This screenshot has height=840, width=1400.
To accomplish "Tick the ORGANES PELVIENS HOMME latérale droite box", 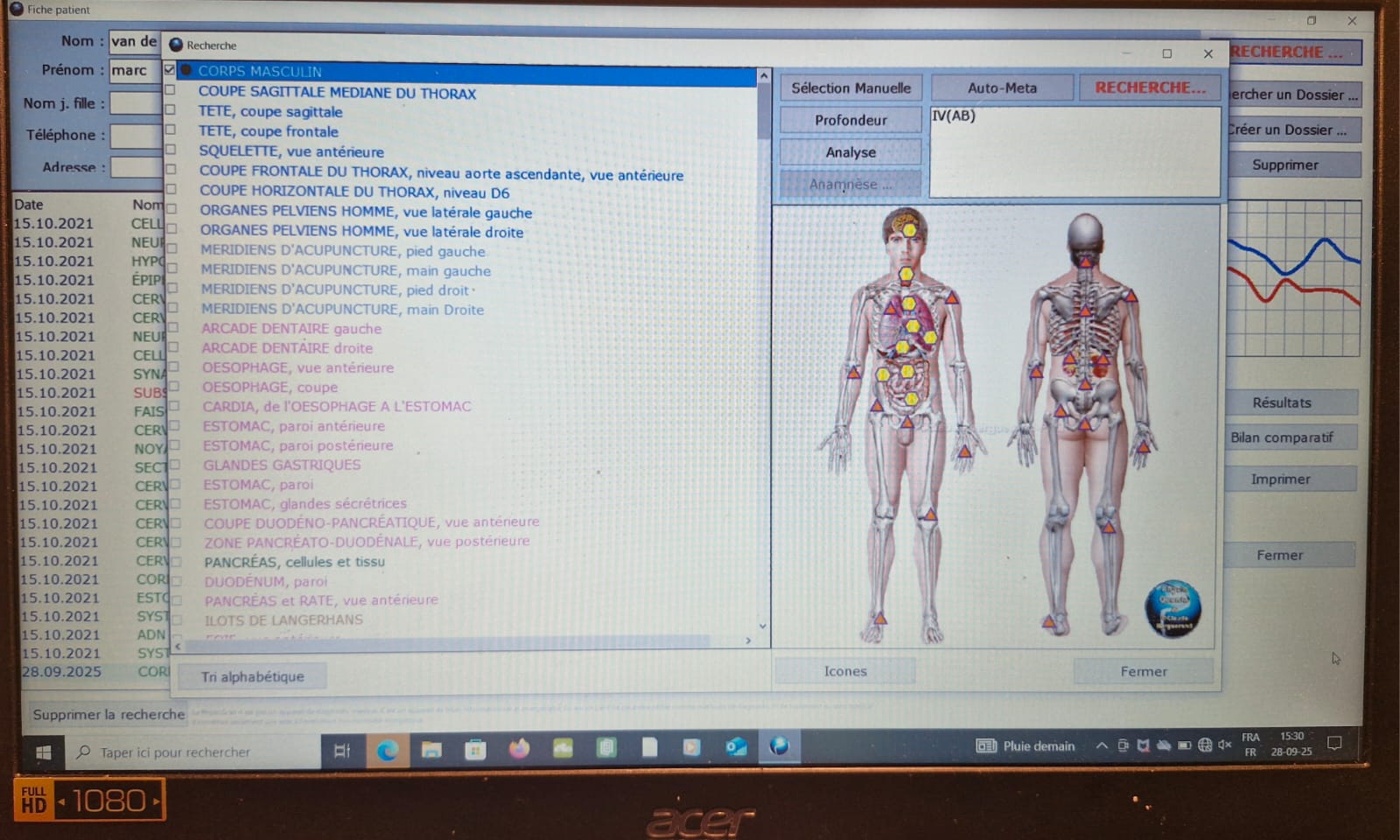I will pyautogui.click(x=171, y=228).
